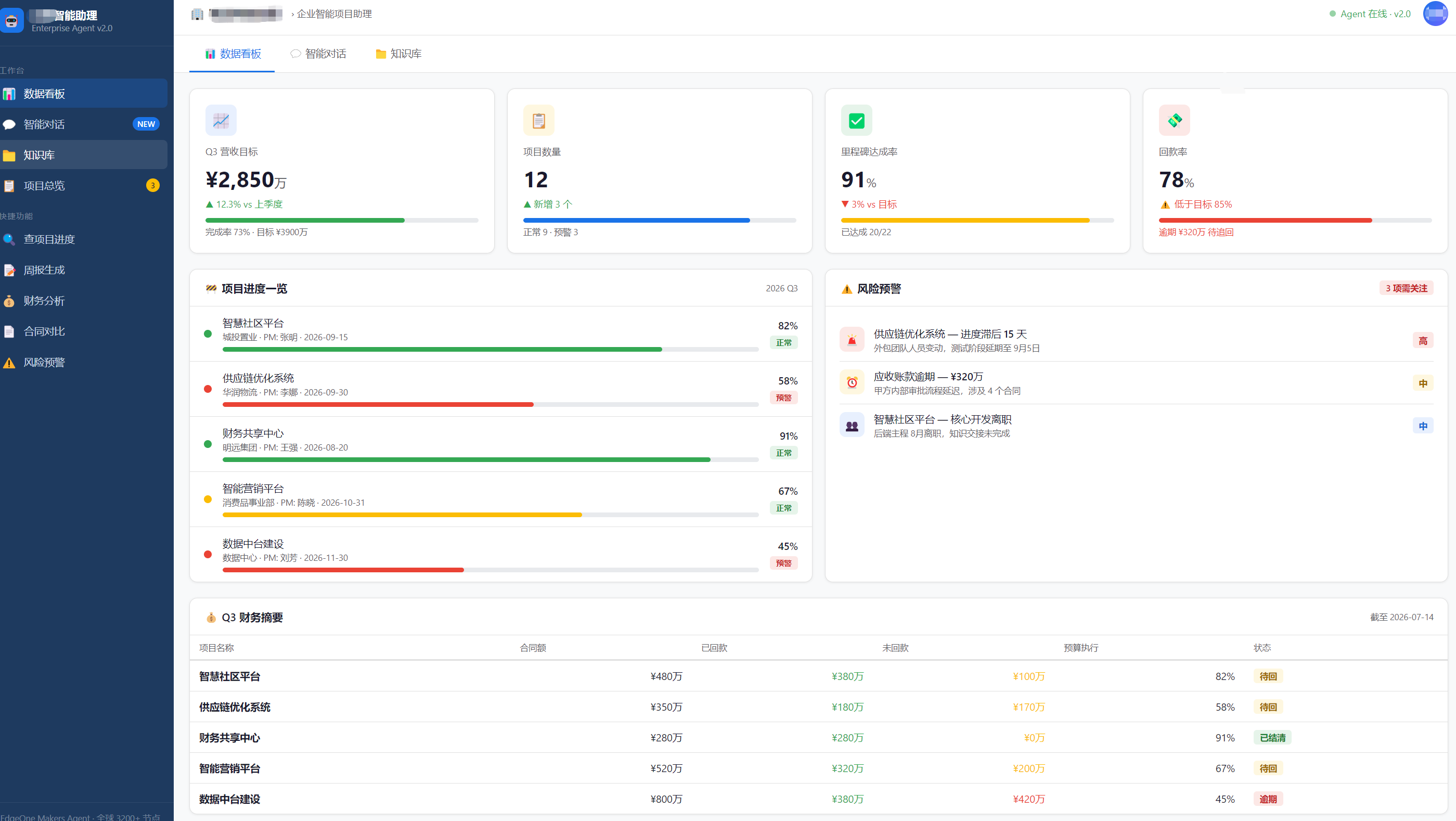
Task: Open the 应收账款逾期 ¥320万 alert
Action: click(1137, 383)
